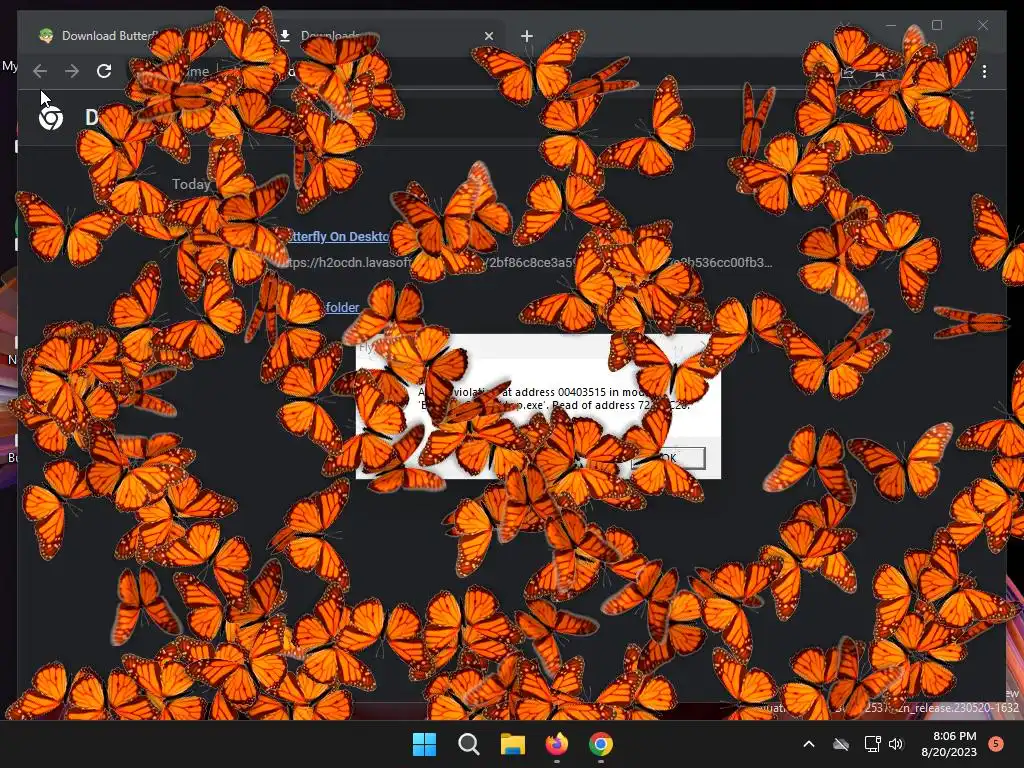Bookmark this page with the star icon

[880, 71]
